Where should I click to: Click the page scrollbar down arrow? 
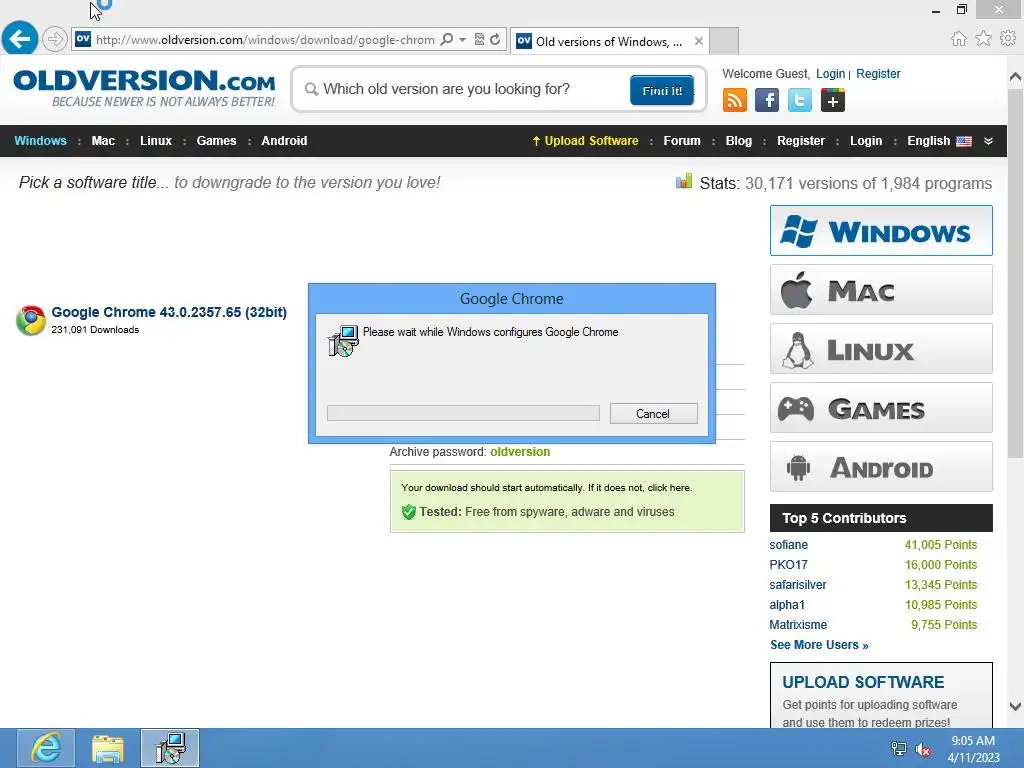pyautogui.click(x=1015, y=707)
